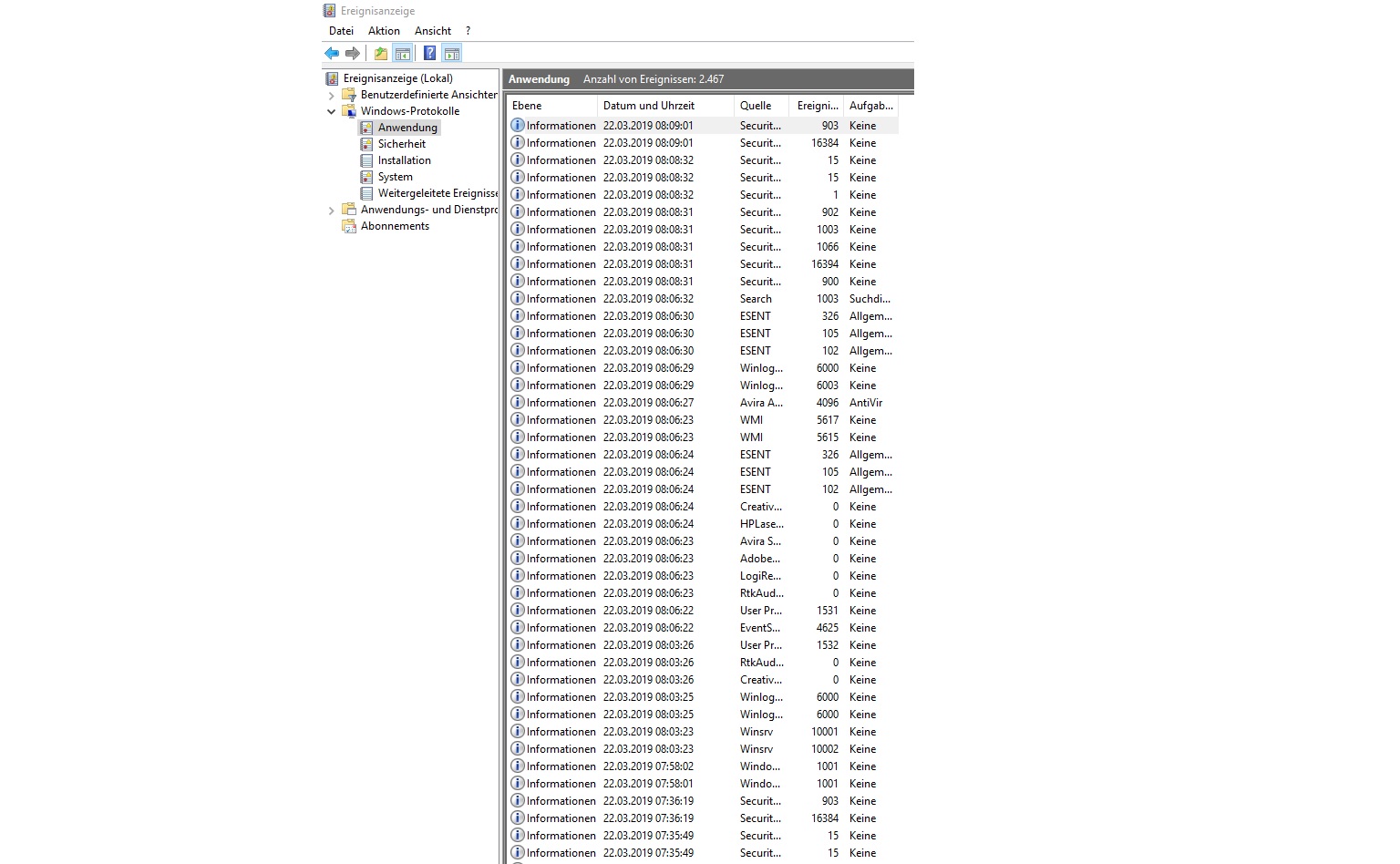Select the Creativ... event at 08:03:26

703,679
